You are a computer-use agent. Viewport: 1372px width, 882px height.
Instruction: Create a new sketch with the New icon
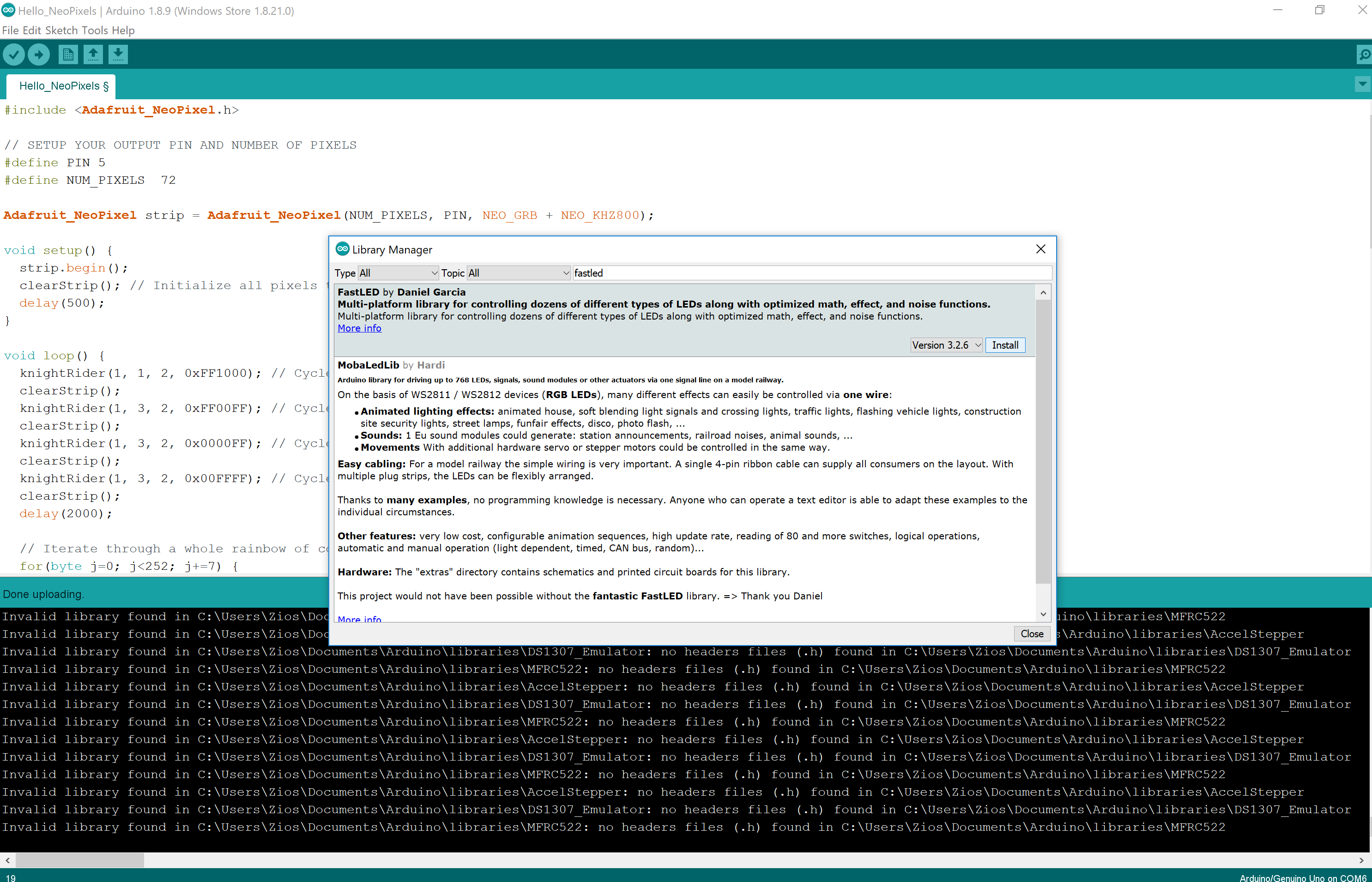(67, 54)
